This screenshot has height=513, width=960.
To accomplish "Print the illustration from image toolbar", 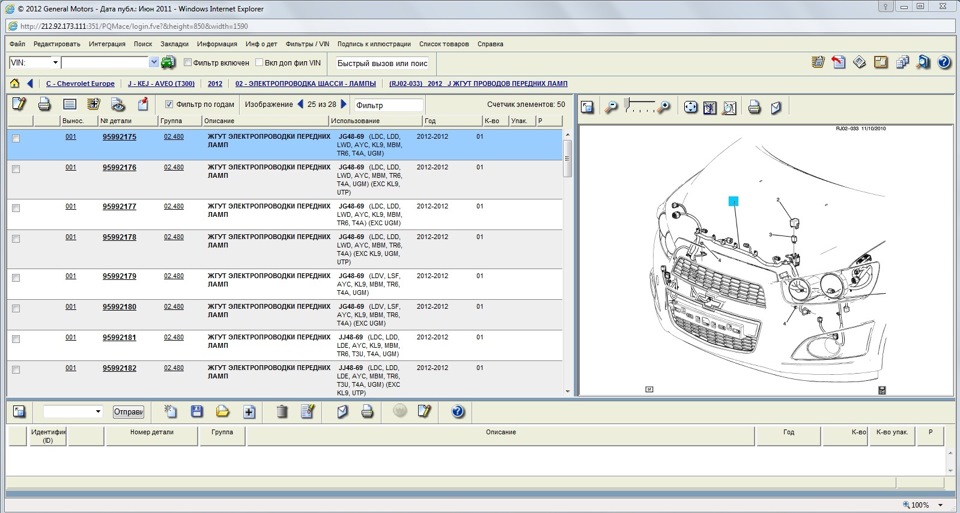I will tap(754, 107).
